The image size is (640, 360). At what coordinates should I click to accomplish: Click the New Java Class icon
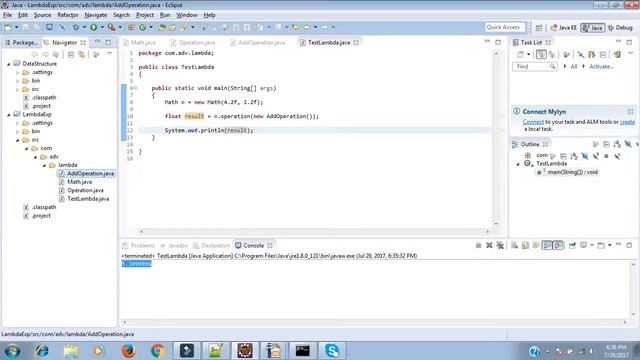pyautogui.click(x=142, y=27)
